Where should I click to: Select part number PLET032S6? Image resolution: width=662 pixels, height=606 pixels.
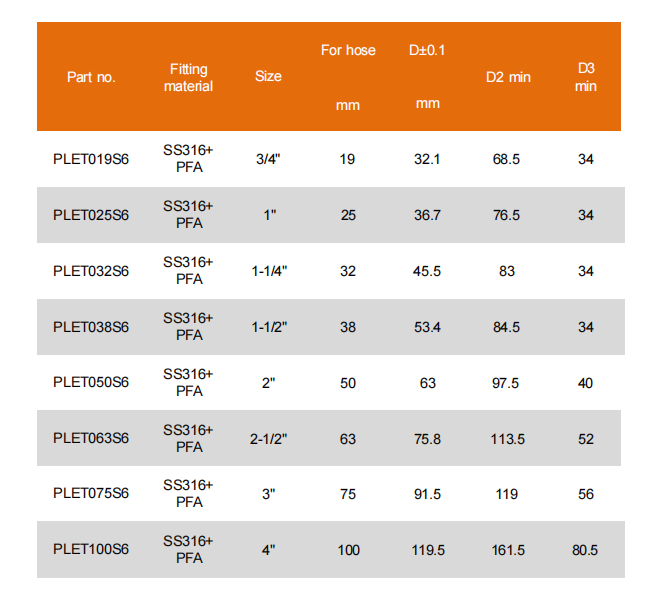point(91,271)
